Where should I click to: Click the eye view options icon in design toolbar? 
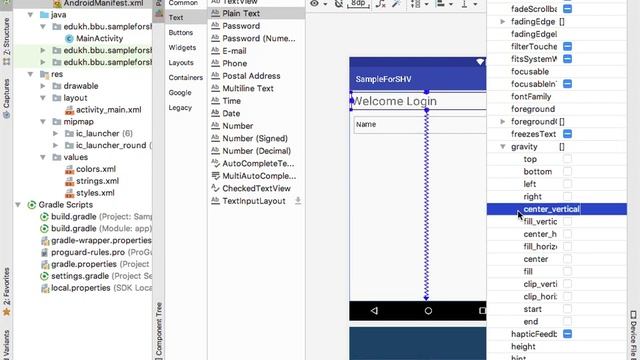(x=314, y=3)
